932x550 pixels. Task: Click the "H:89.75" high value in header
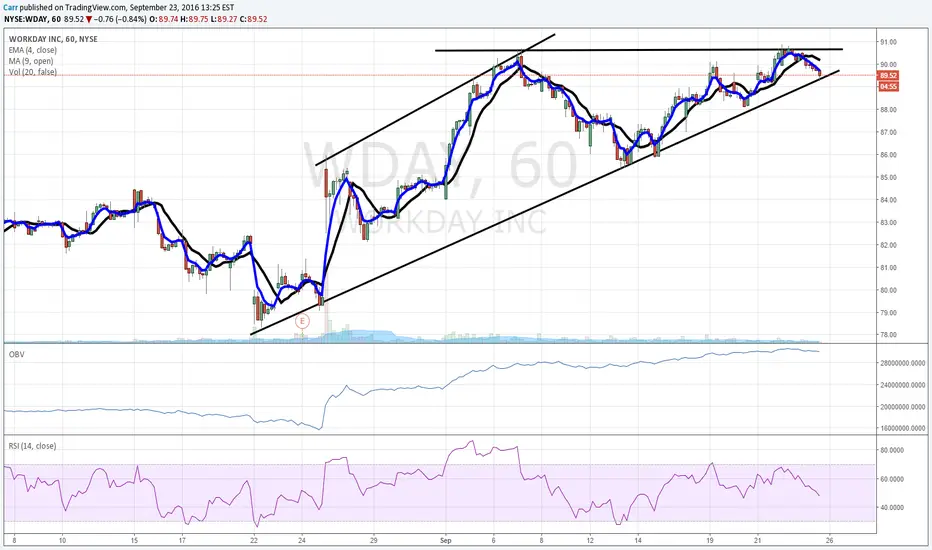[x=195, y=19]
